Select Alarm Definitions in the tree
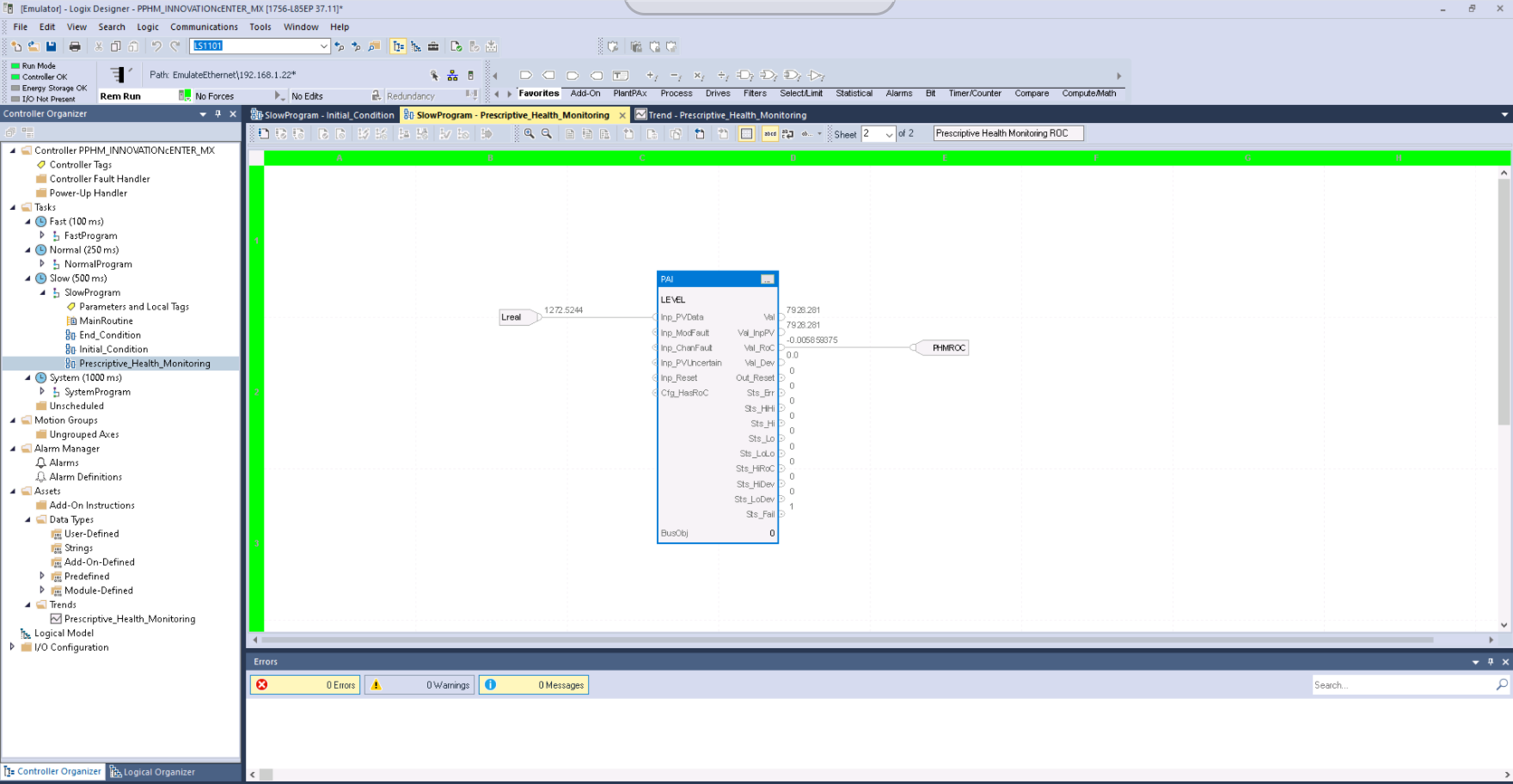1513x784 pixels. coord(86,477)
